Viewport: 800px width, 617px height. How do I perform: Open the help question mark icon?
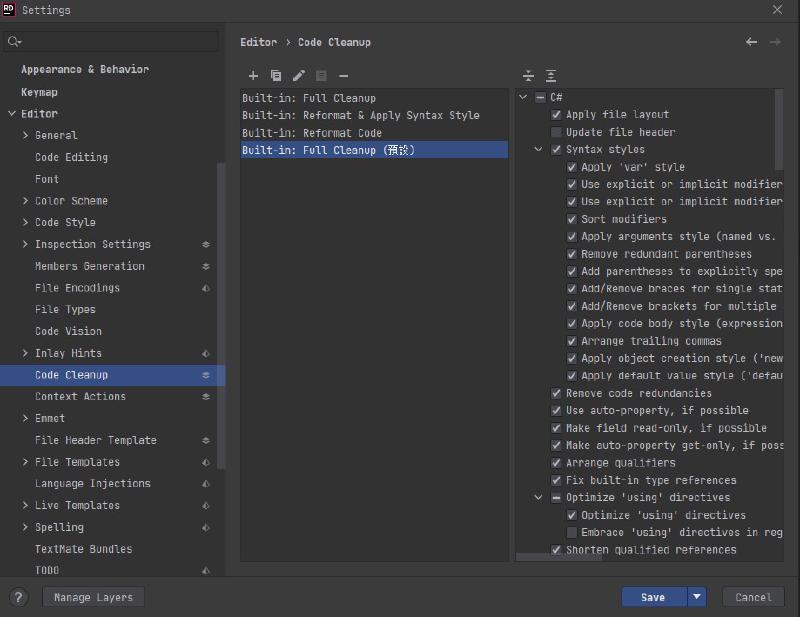(x=19, y=597)
